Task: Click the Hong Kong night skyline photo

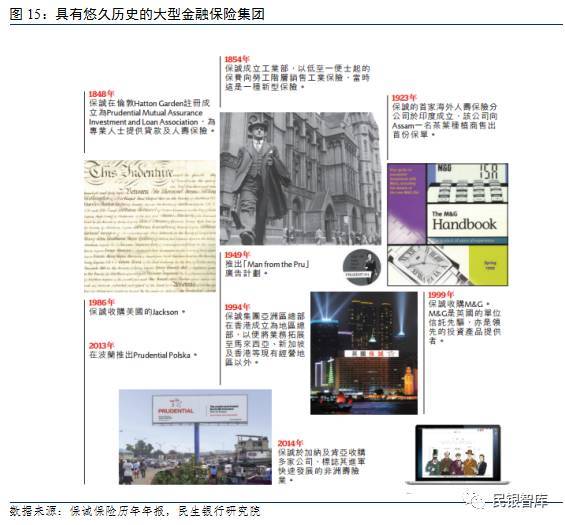Action: click(364, 353)
